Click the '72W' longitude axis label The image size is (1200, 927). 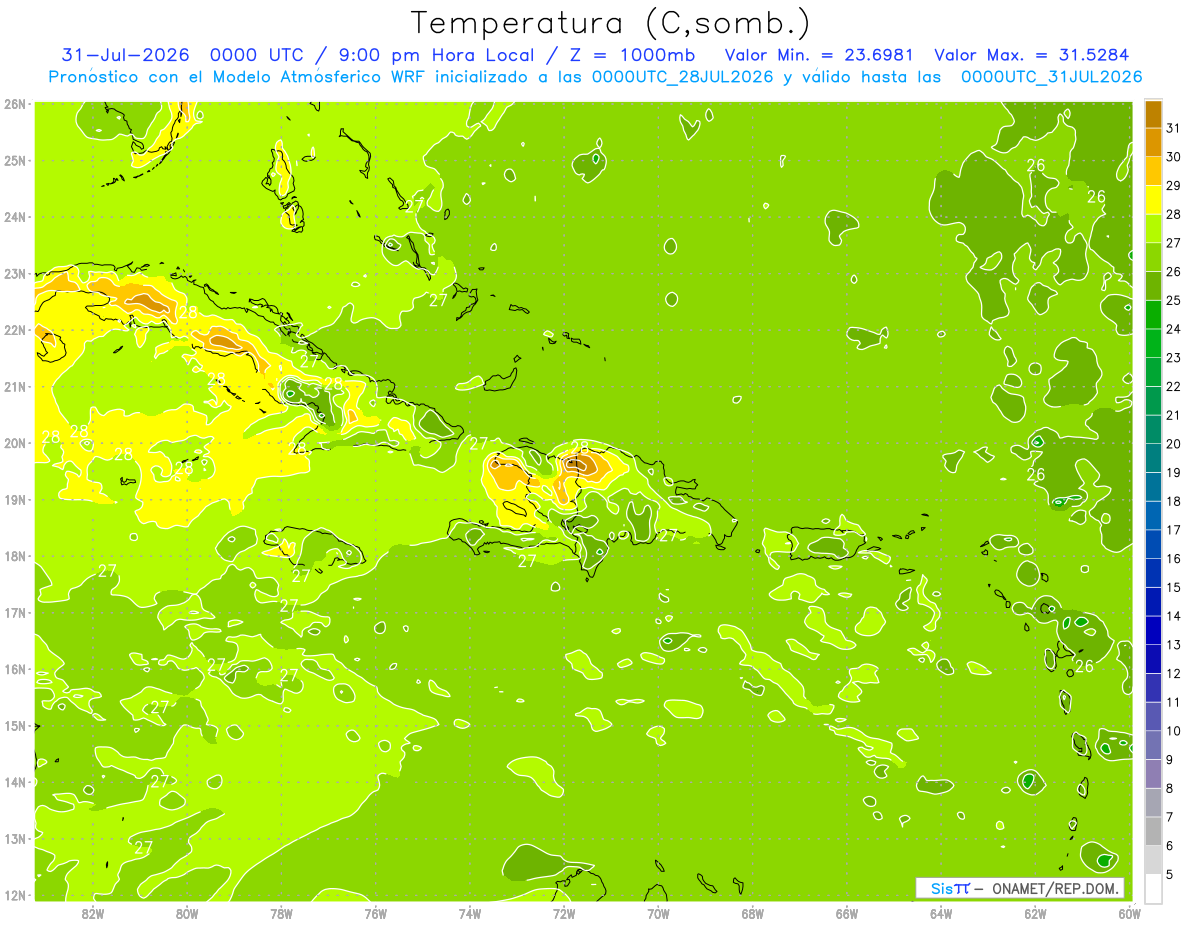coord(564,914)
